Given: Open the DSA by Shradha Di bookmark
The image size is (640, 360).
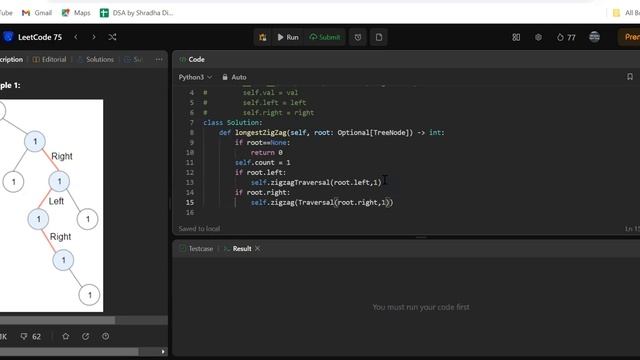Looking at the screenshot, I should pos(137,13).
